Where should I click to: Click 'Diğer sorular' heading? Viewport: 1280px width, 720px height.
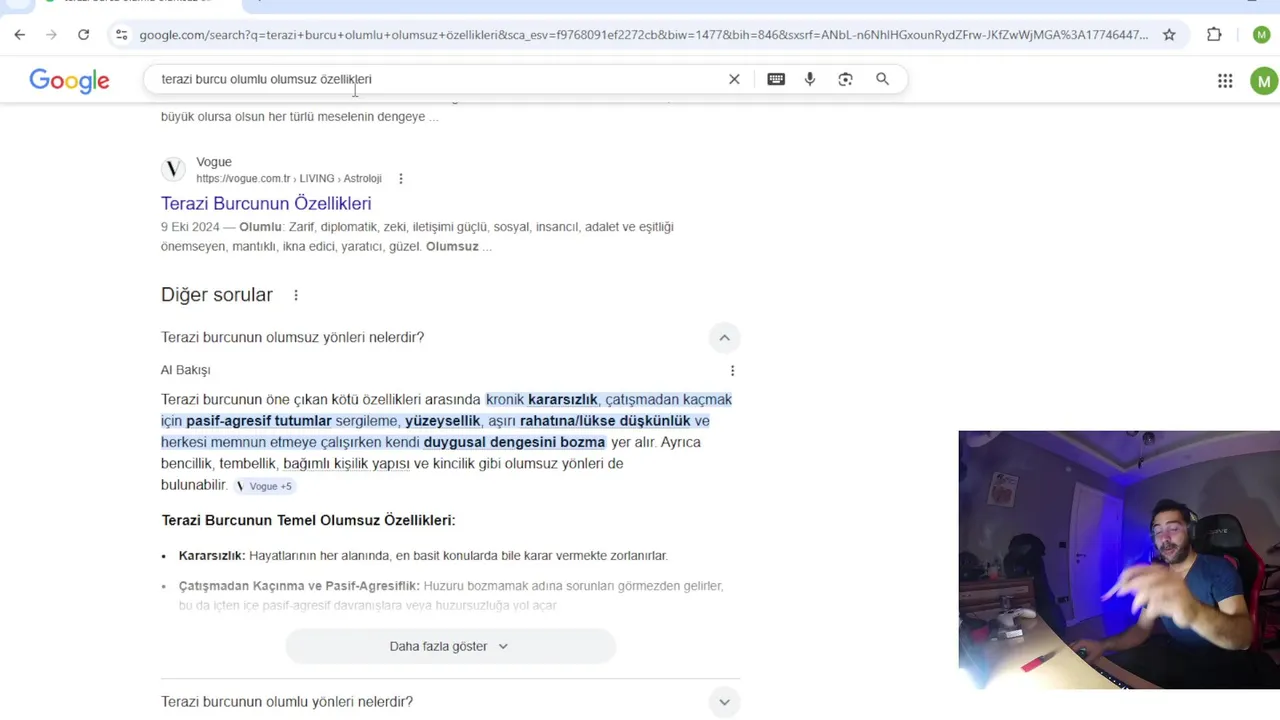pyautogui.click(x=217, y=295)
